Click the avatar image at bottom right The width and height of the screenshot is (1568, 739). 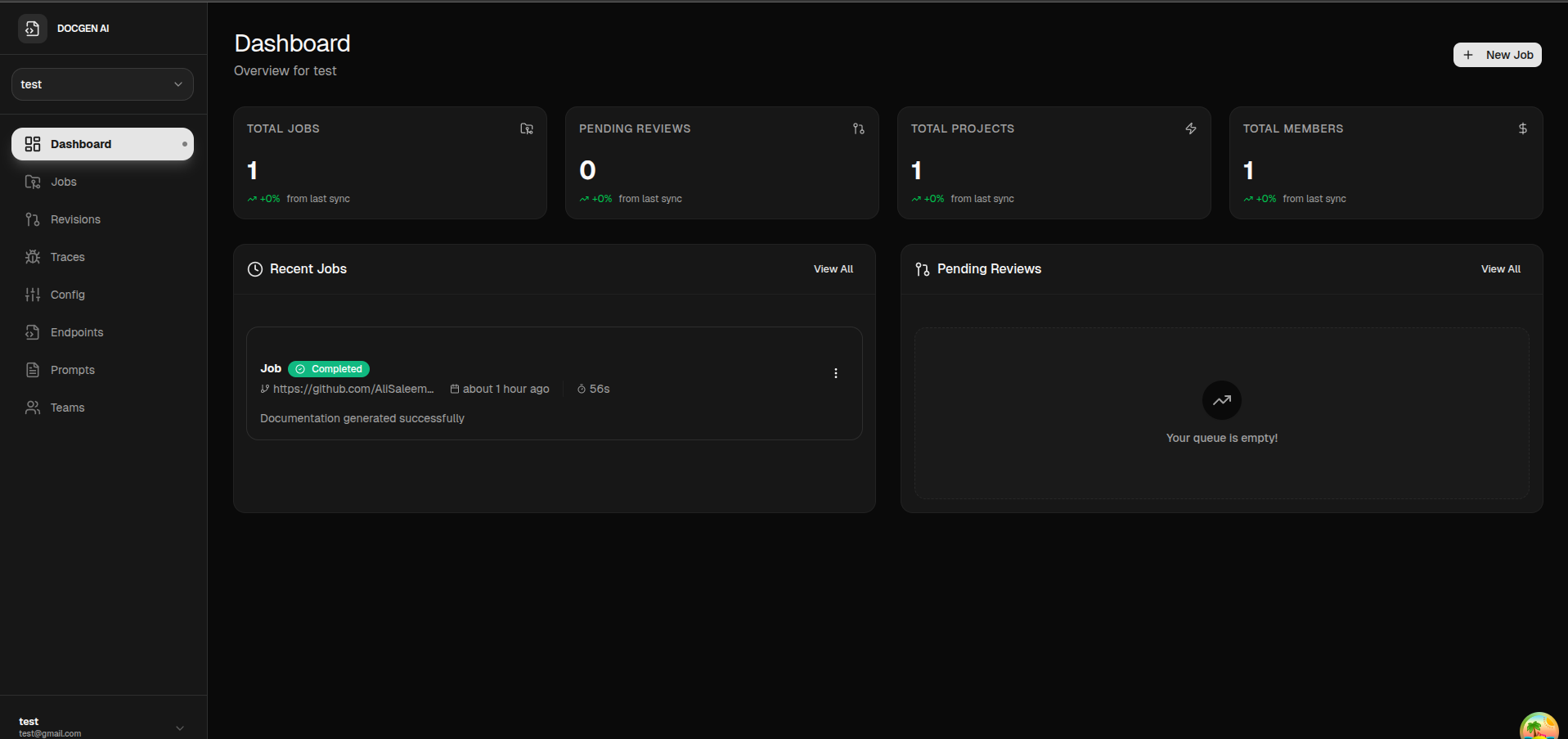pyautogui.click(x=1539, y=727)
